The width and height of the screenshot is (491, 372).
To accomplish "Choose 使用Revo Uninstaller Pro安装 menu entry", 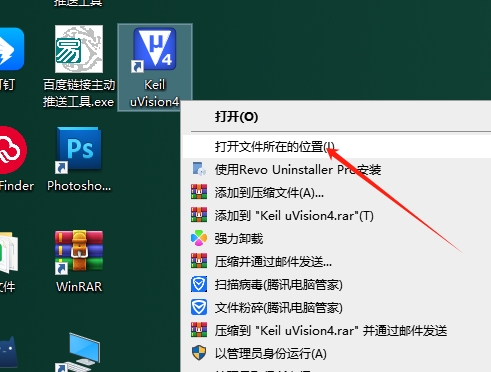I will pyautogui.click(x=337, y=170).
